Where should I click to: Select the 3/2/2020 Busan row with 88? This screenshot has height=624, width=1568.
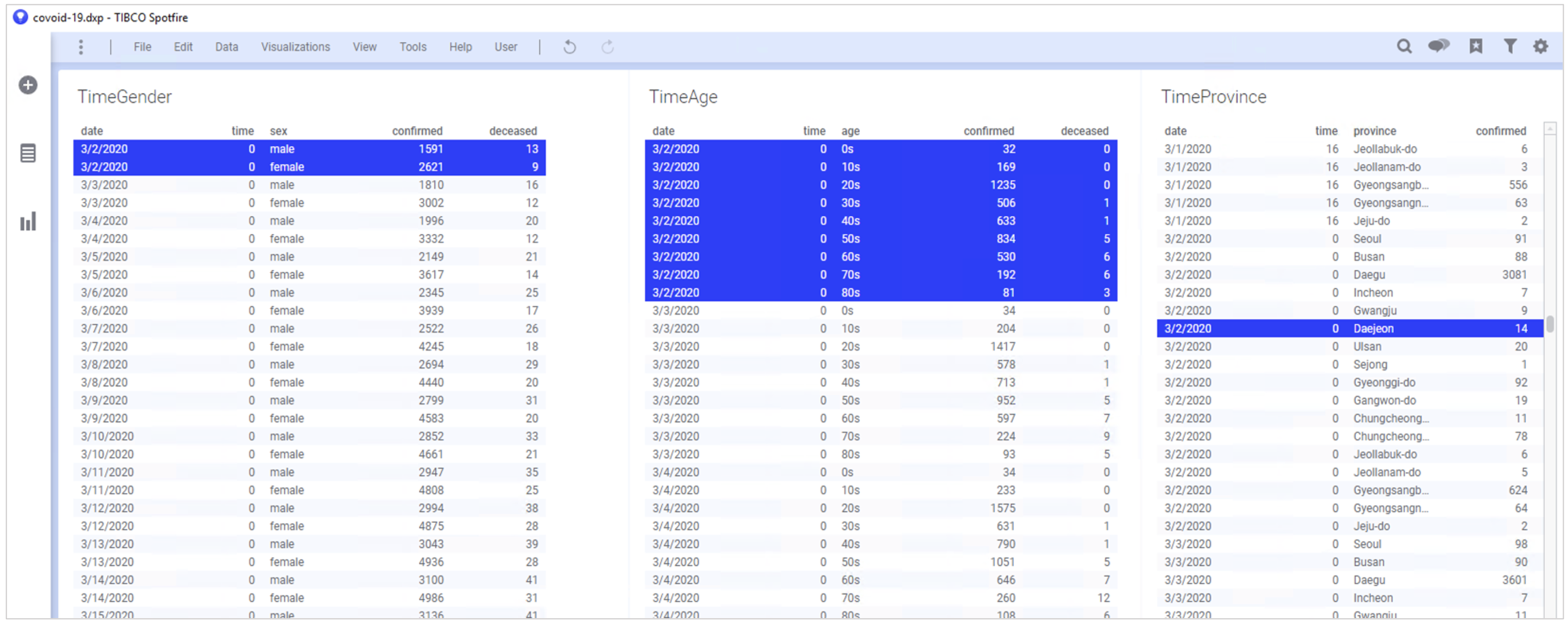click(x=1350, y=257)
